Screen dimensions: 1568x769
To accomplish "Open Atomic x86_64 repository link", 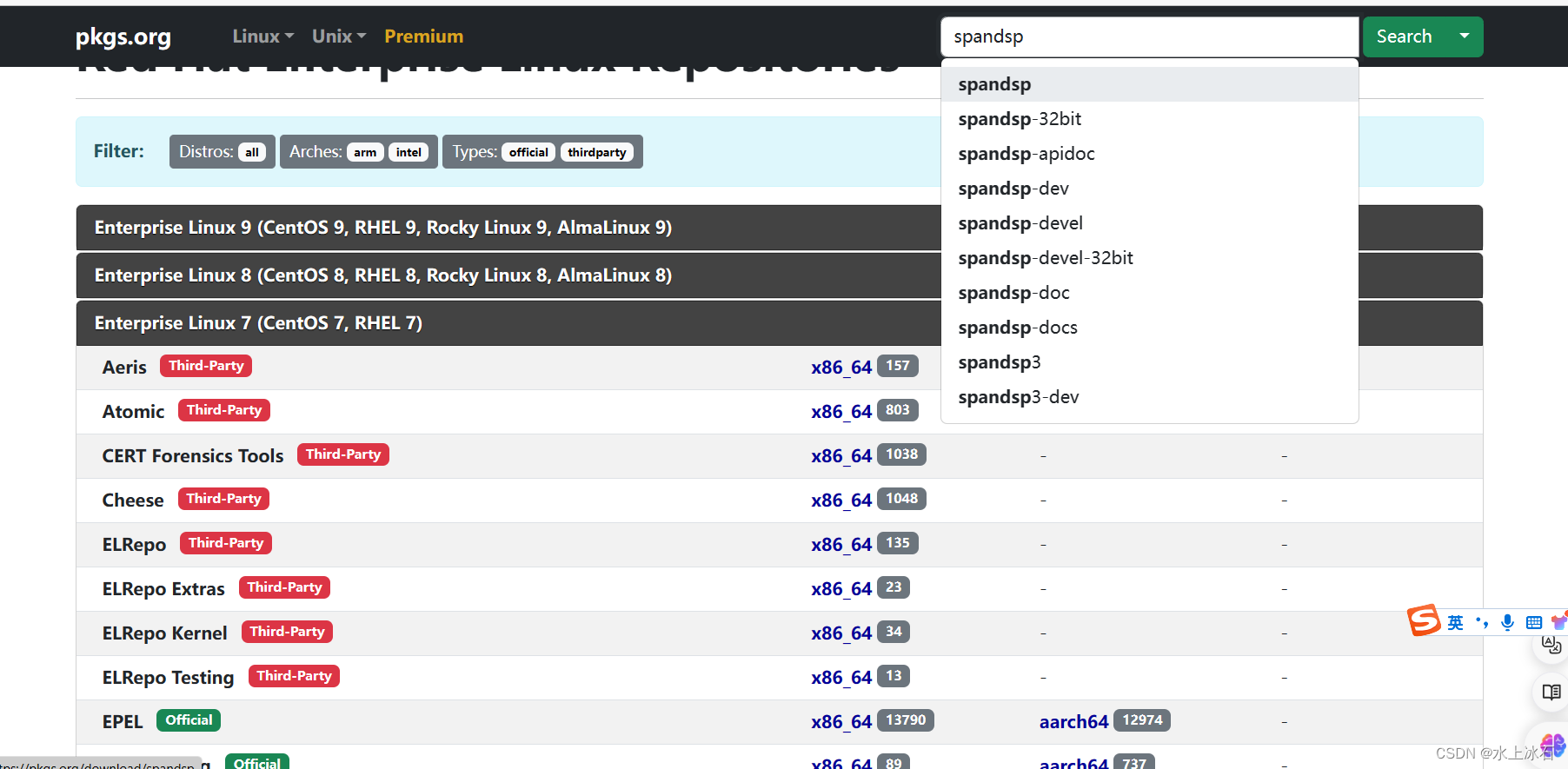I will tap(841, 411).
